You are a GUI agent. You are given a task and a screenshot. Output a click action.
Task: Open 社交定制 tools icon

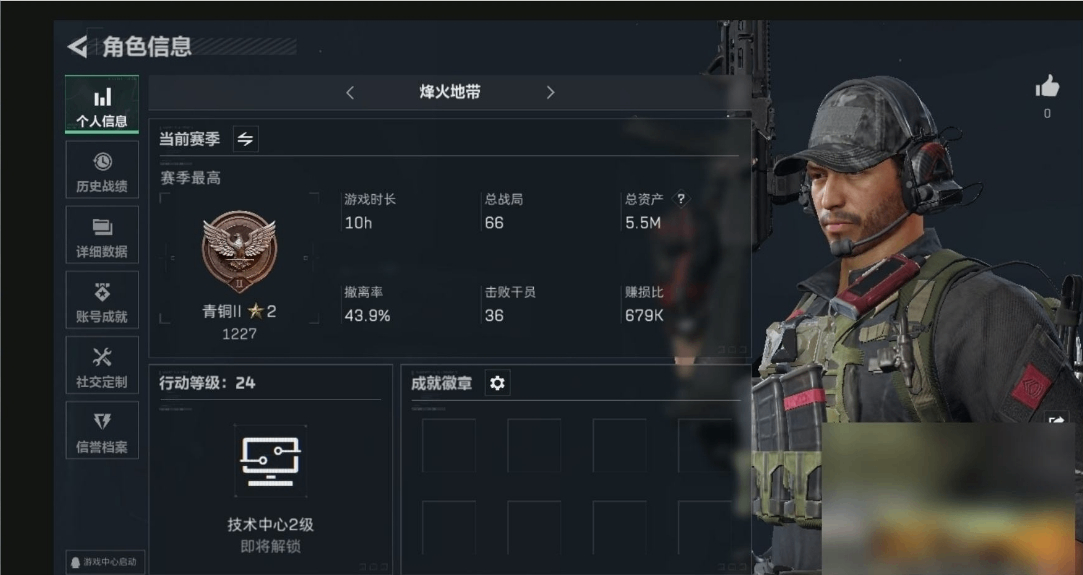point(102,365)
